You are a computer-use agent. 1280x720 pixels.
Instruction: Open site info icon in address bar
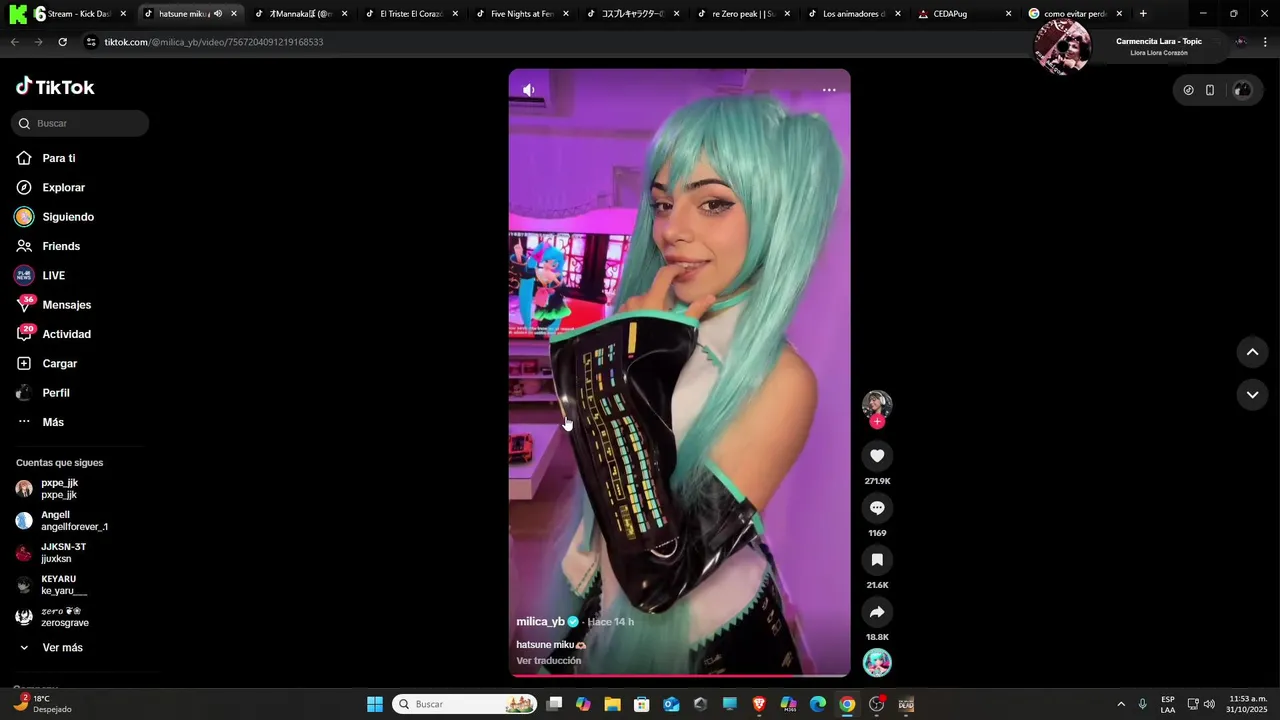click(91, 42)
